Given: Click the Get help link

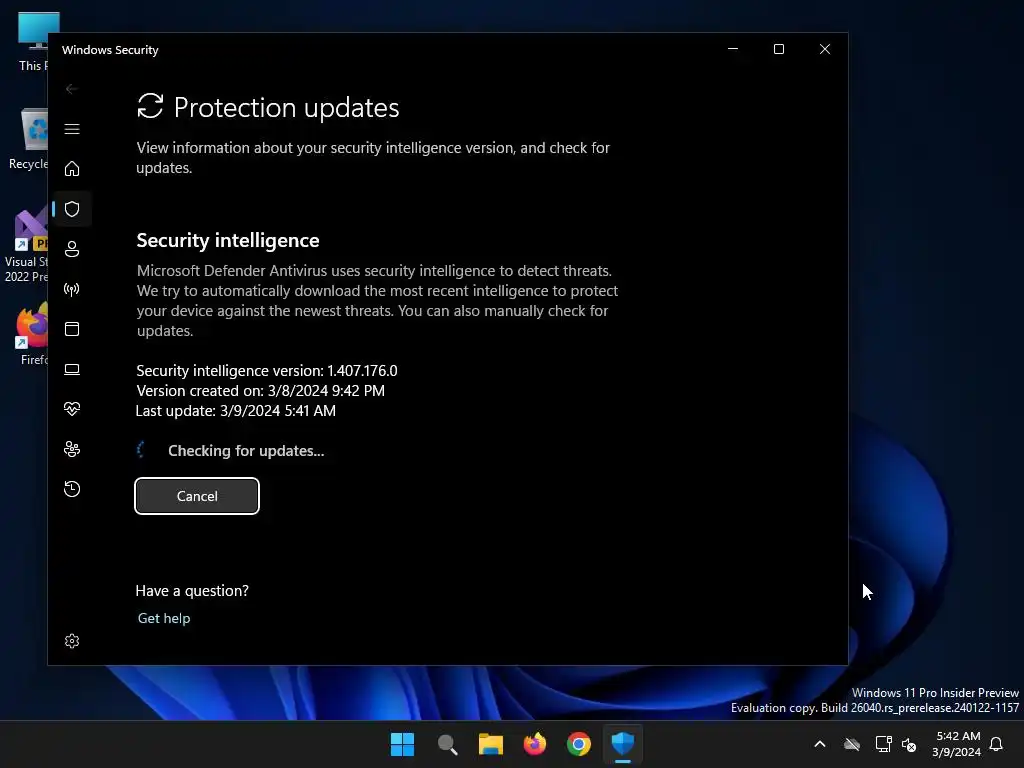Looking at the screenshot, I should 164,618.
